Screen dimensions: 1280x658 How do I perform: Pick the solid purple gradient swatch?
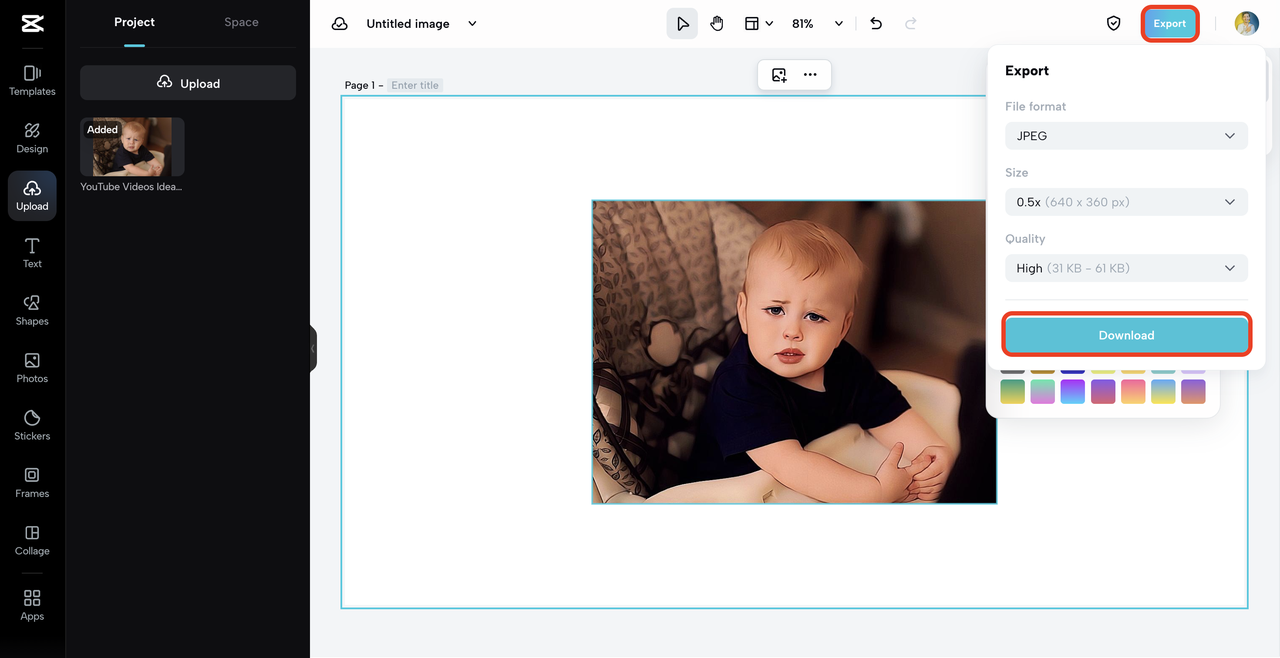pyautogui.click(x=1103, y=391)
